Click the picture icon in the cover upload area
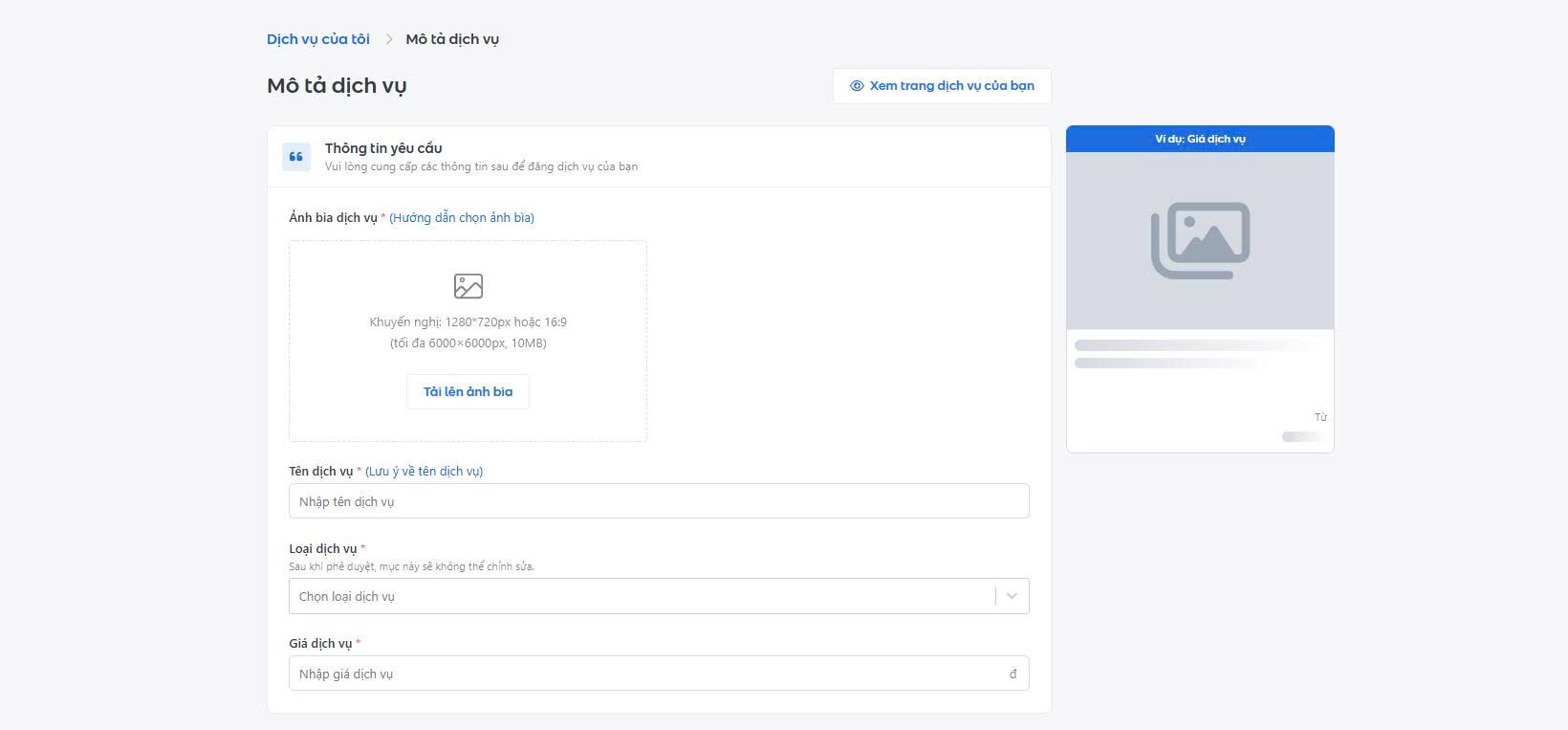The height and width of the screenshot is (730, 1568). [x=468, y=286]
